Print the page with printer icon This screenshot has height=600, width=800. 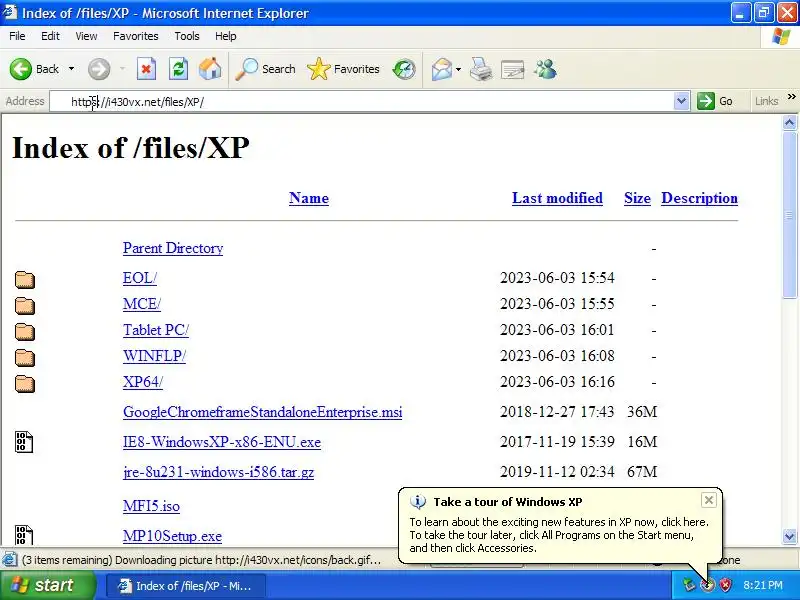pos(481,69)
